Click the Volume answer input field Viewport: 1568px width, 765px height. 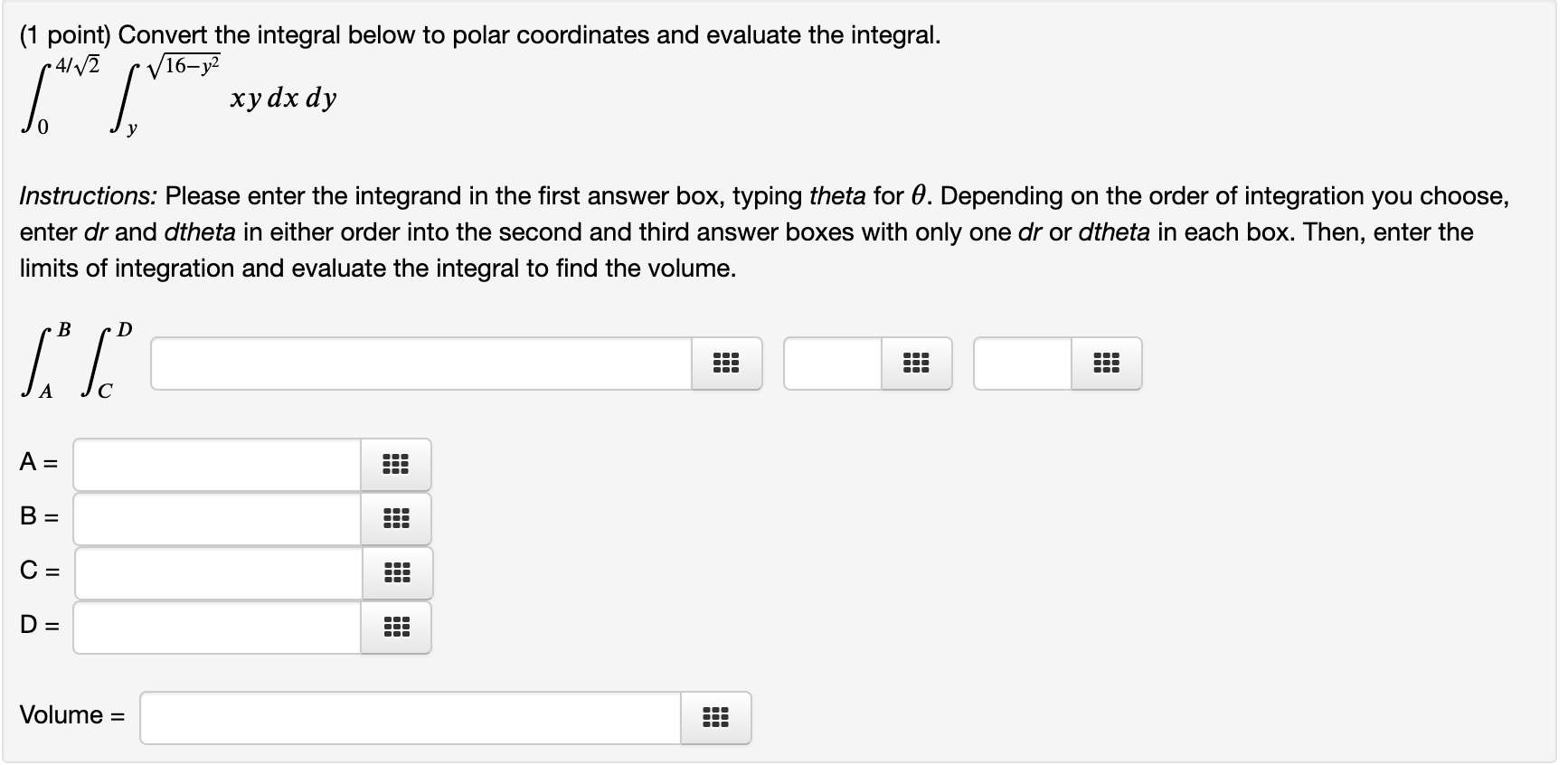(407, 718)
